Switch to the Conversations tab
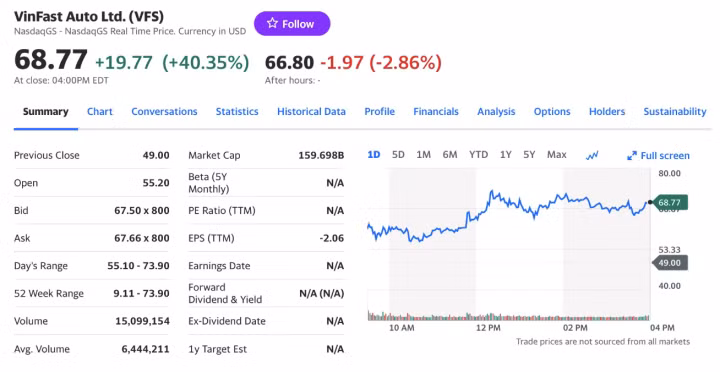 pos(164,112)
